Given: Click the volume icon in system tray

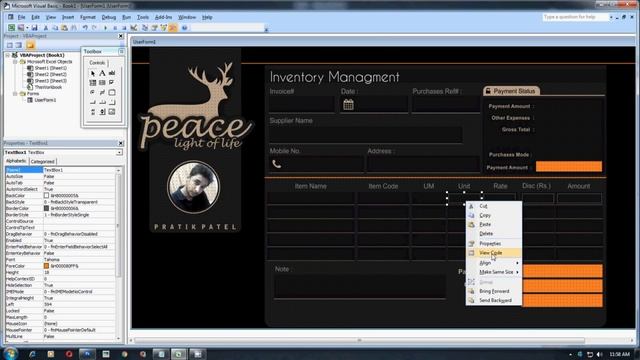Looking at the screenshot, I should [x=599, y=354].
